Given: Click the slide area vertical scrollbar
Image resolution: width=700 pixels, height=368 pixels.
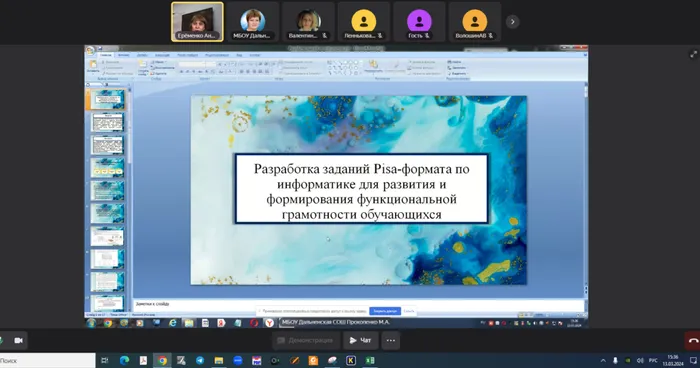Looking at the screenshot, I should tap(586, 188).
